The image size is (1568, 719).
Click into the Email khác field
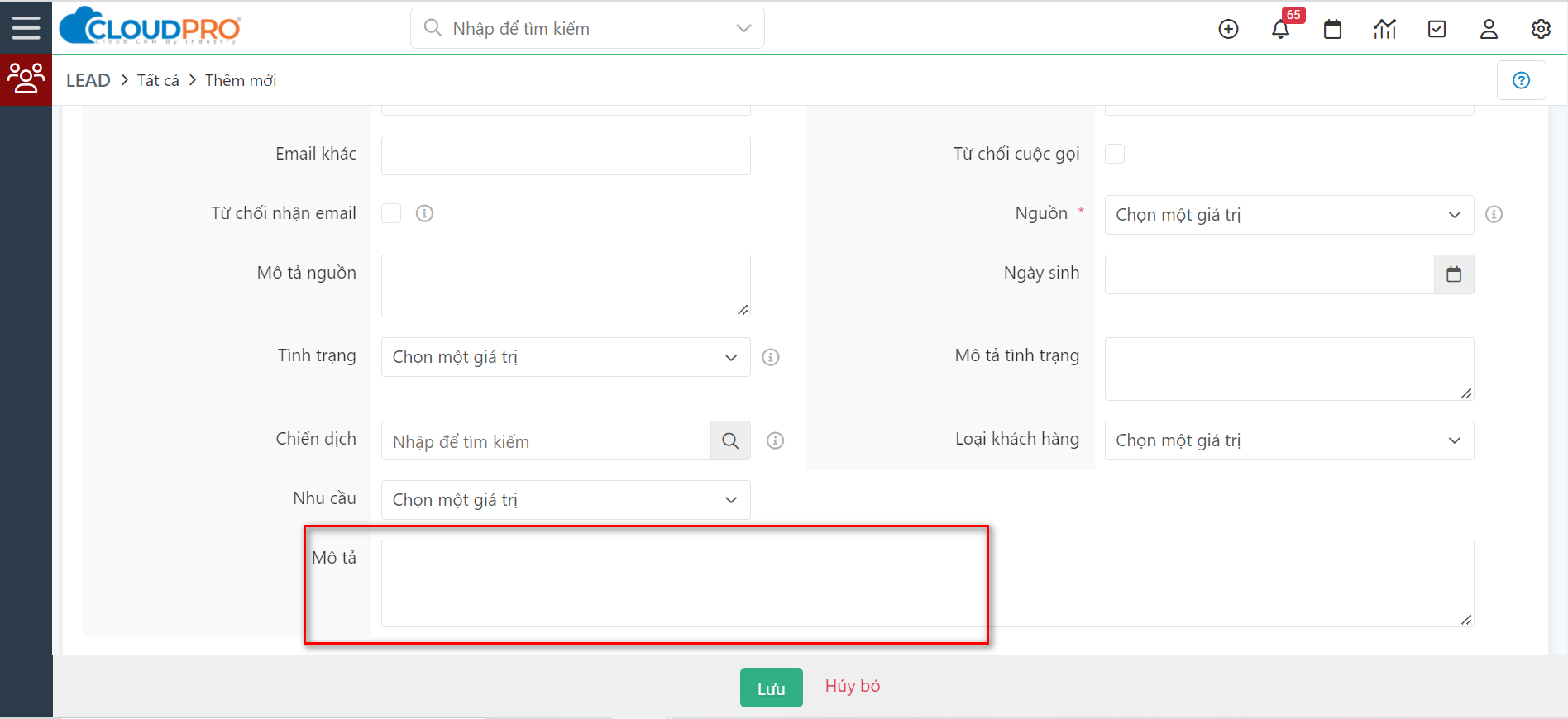[x=566, y=155]
